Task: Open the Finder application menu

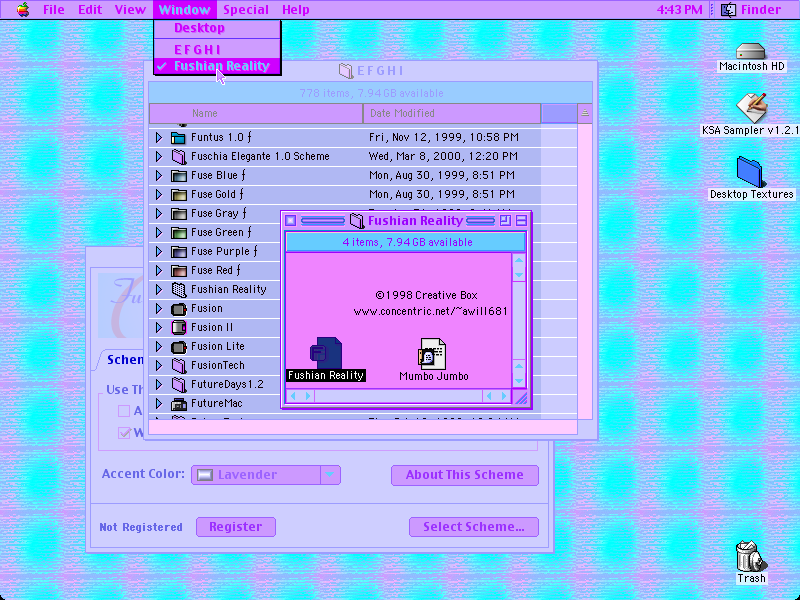Action: 751,10
